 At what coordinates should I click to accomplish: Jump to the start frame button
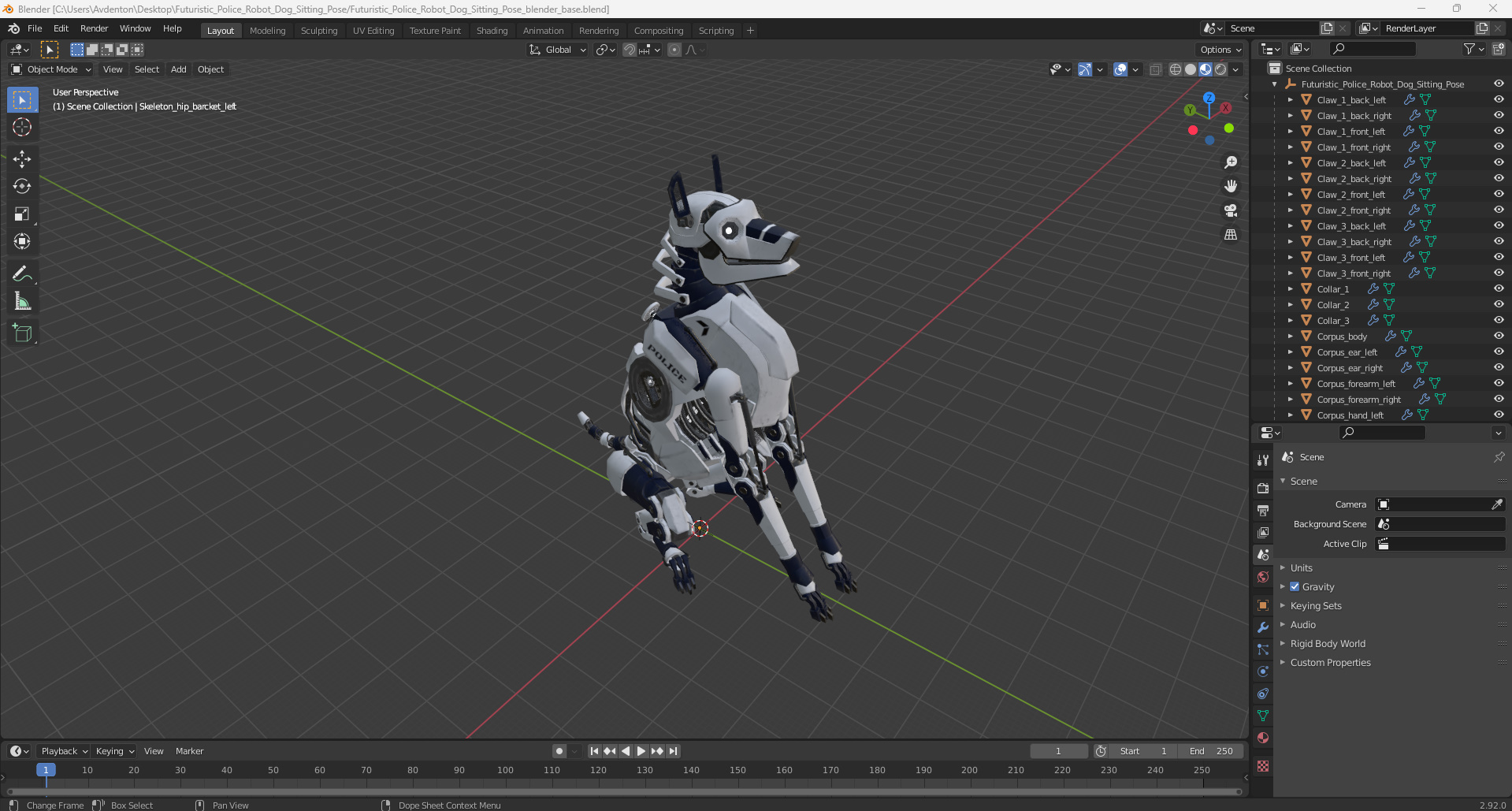coord(594,751)
